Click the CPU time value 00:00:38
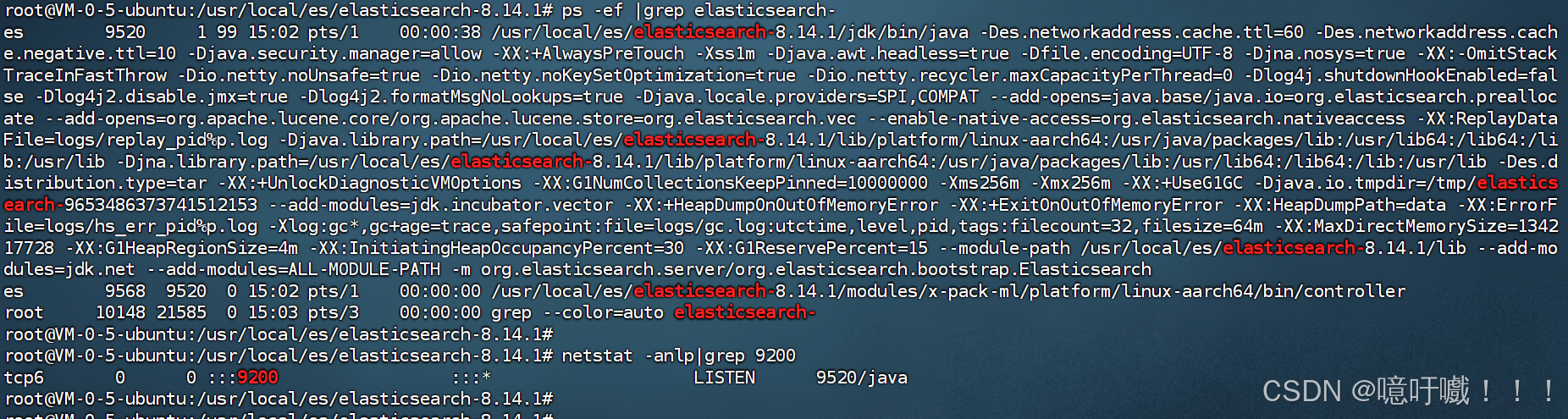The image size is (1568, 419). (x=440, y=32)
